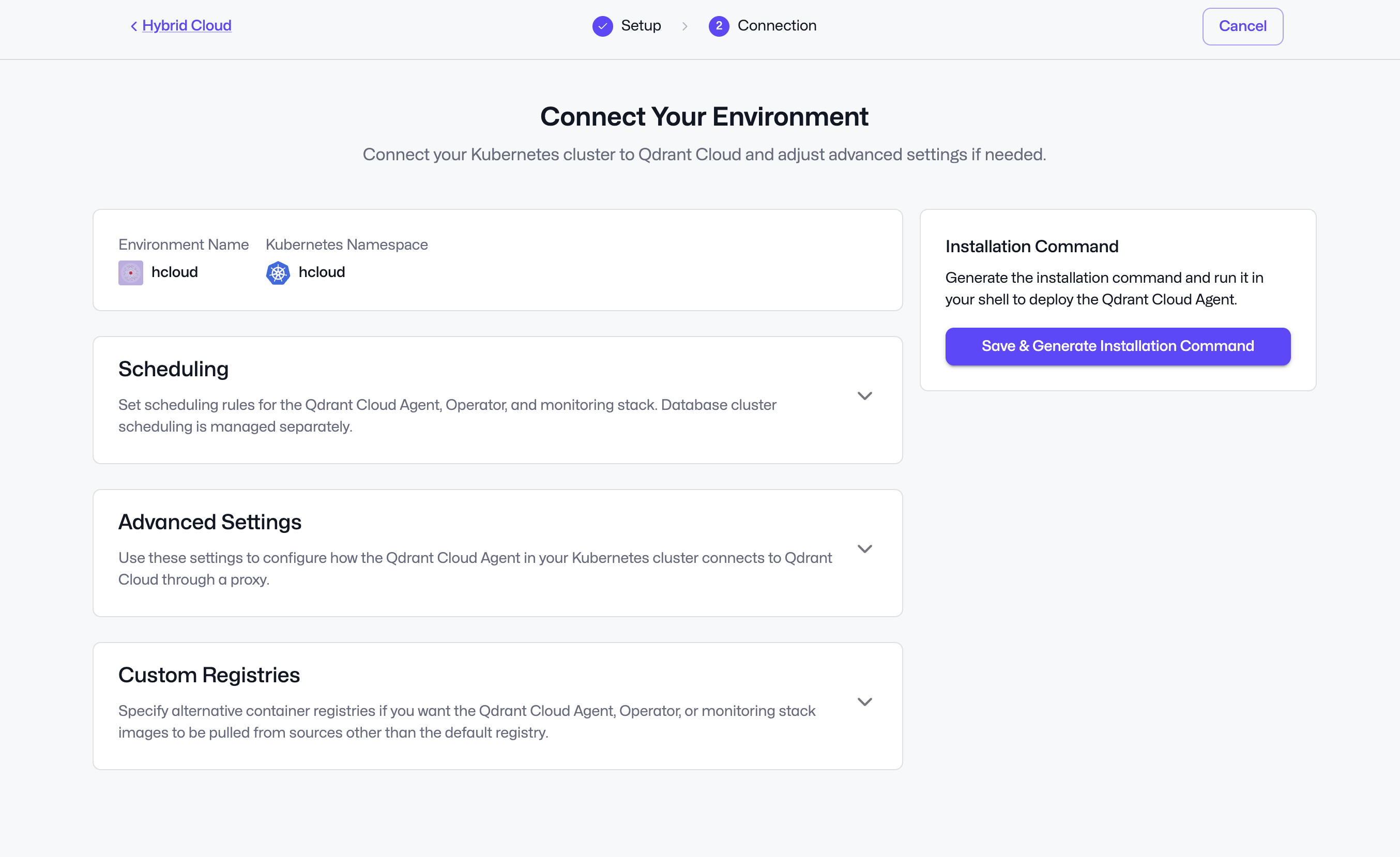1400x857 pixels.
Task: Click the Scheduling heading
Action: [x=173, y=369]
